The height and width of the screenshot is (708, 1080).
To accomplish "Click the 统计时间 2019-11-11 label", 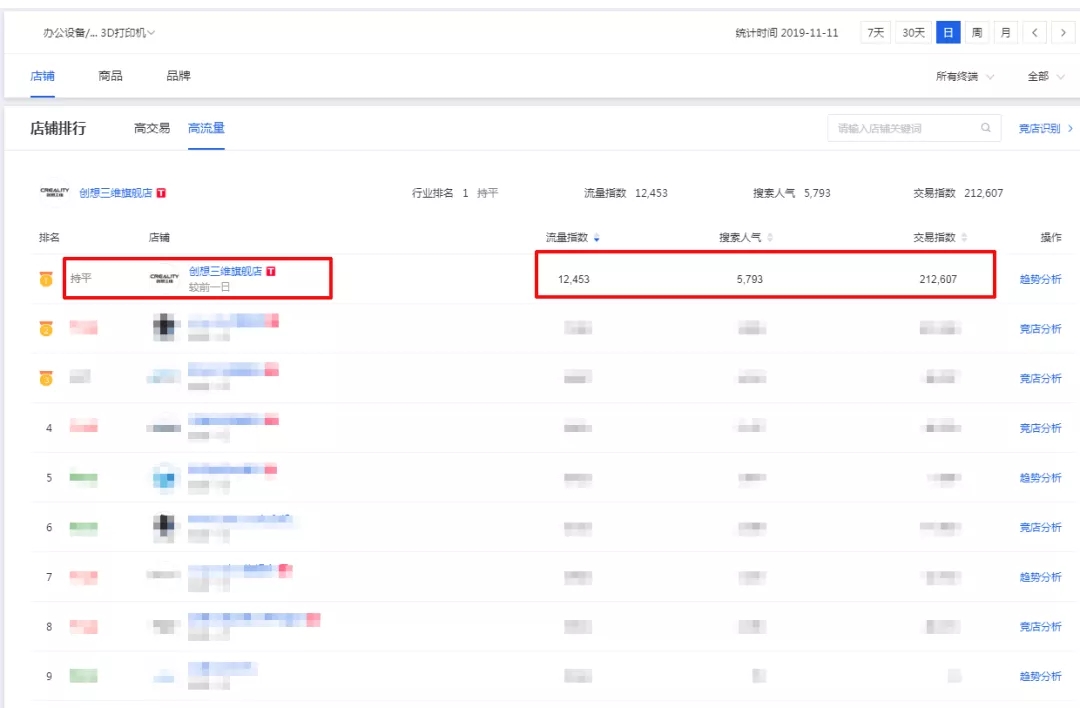I will tap(787, 32).
